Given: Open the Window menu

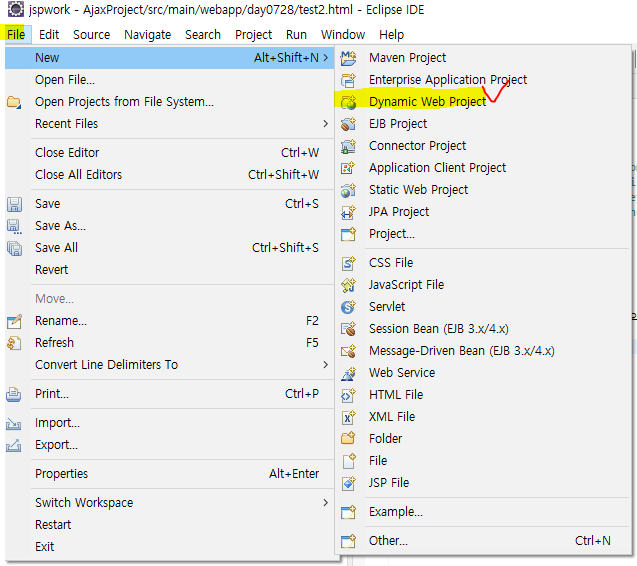Looking at the screenshot, I should pos(343,35).
